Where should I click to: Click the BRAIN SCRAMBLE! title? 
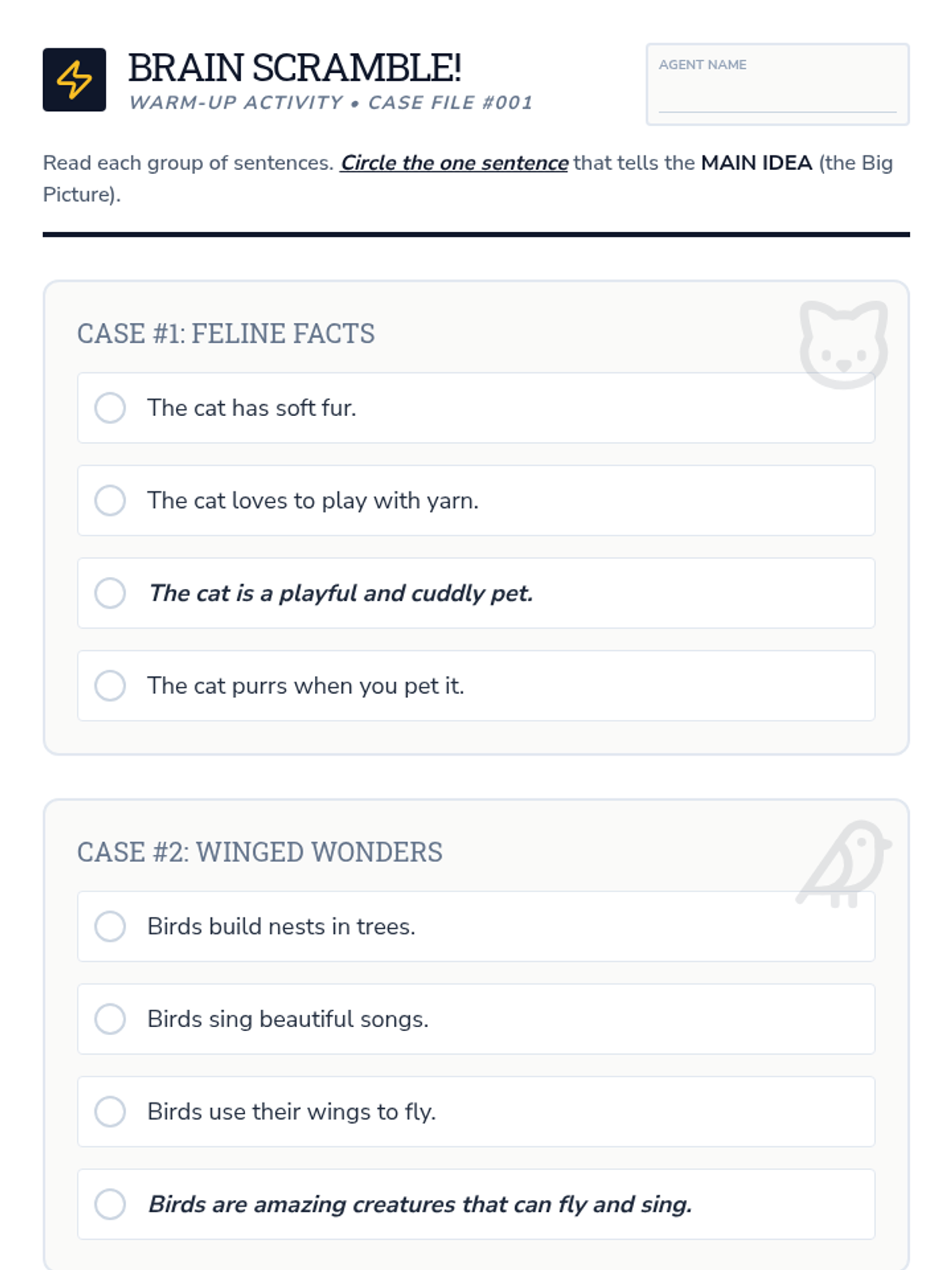[294, 68]
